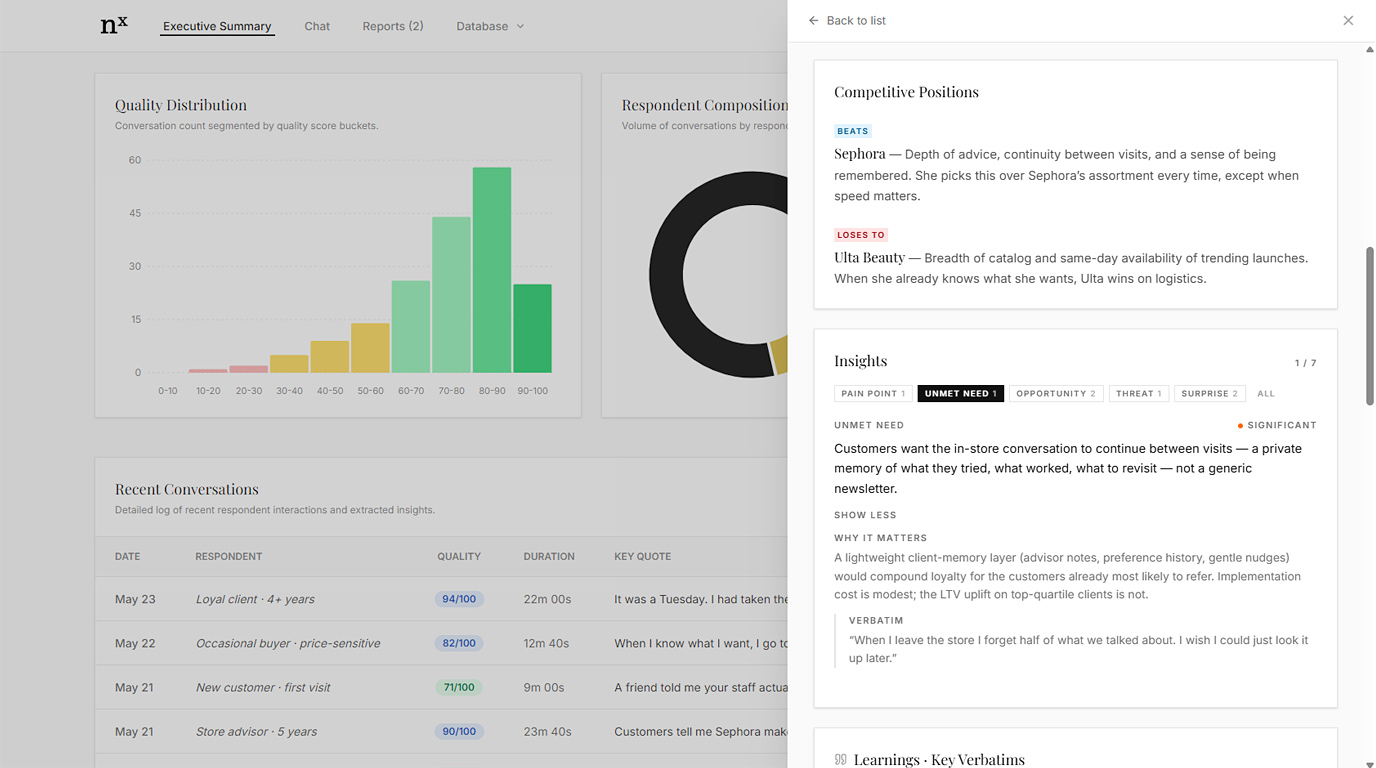Open Occasional buyer · price-sensitive row
Viewport: 1376px width, 768px height.
(441, 643)
